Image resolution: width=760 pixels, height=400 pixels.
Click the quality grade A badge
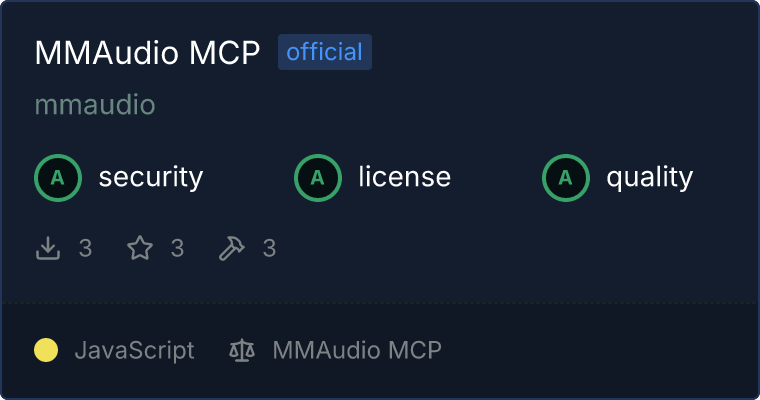566,178
